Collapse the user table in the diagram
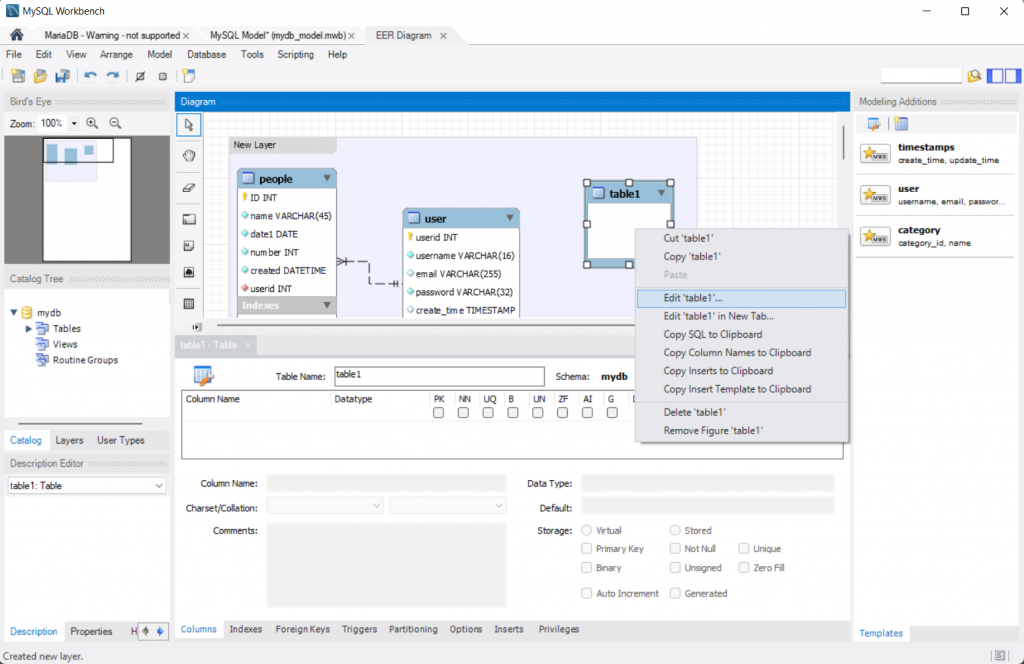Viewport: 1024px width, 664px height. (509, 217)
